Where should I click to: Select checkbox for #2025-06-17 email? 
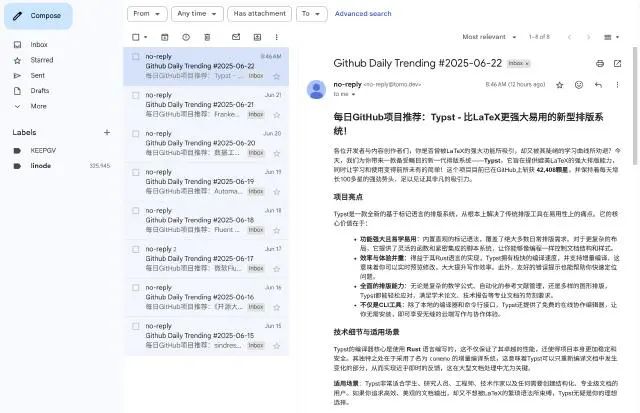coord(136,249)
